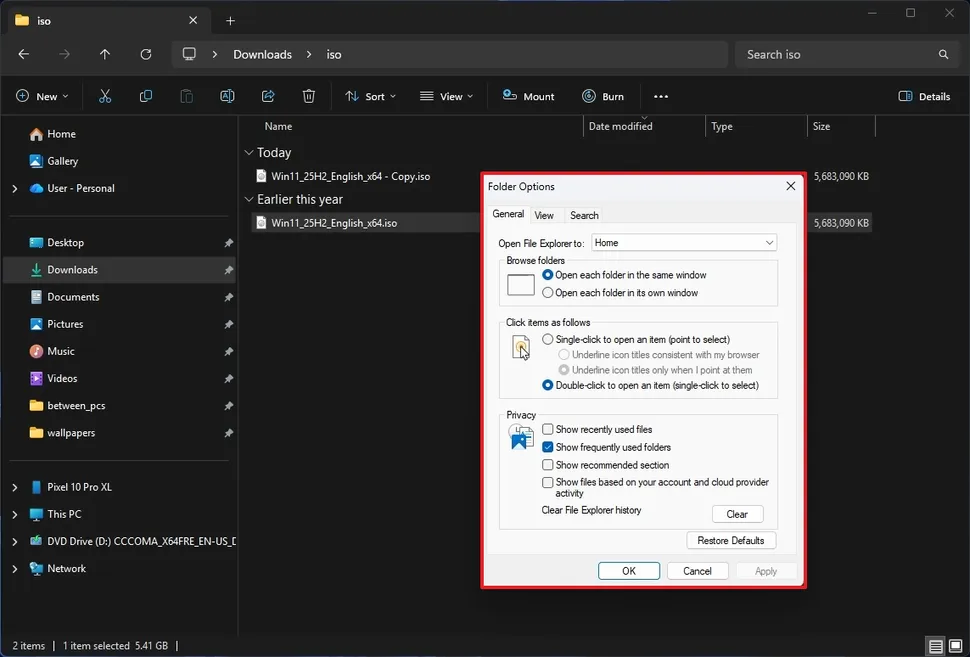Click the Burn disc icon

[604, 96]
